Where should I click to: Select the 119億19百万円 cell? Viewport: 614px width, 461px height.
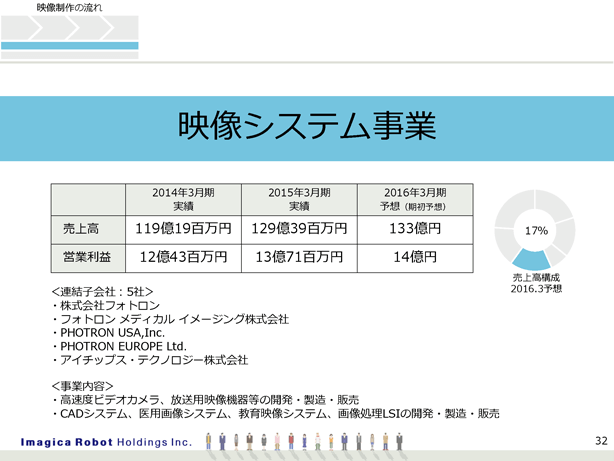click(x=183, y=230)
